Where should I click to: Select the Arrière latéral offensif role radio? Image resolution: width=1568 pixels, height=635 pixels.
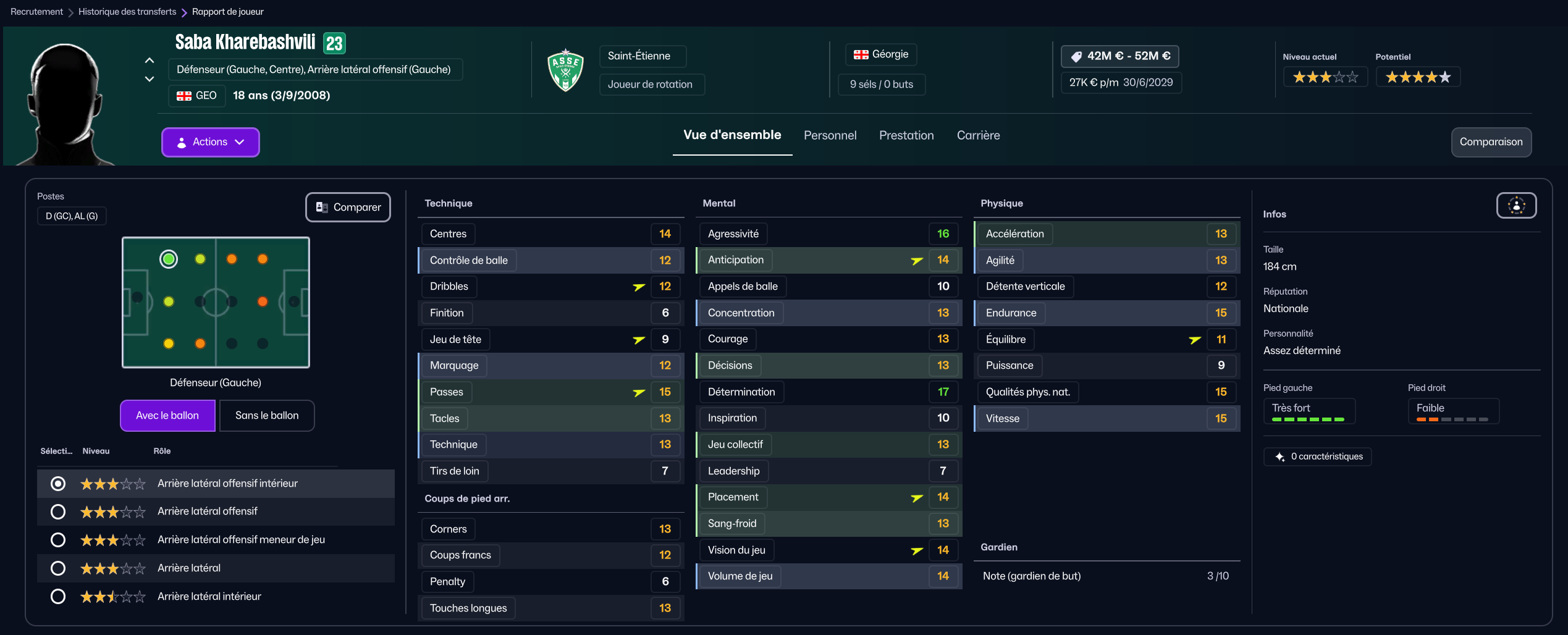pyautogui.click(x=58, y=511)
